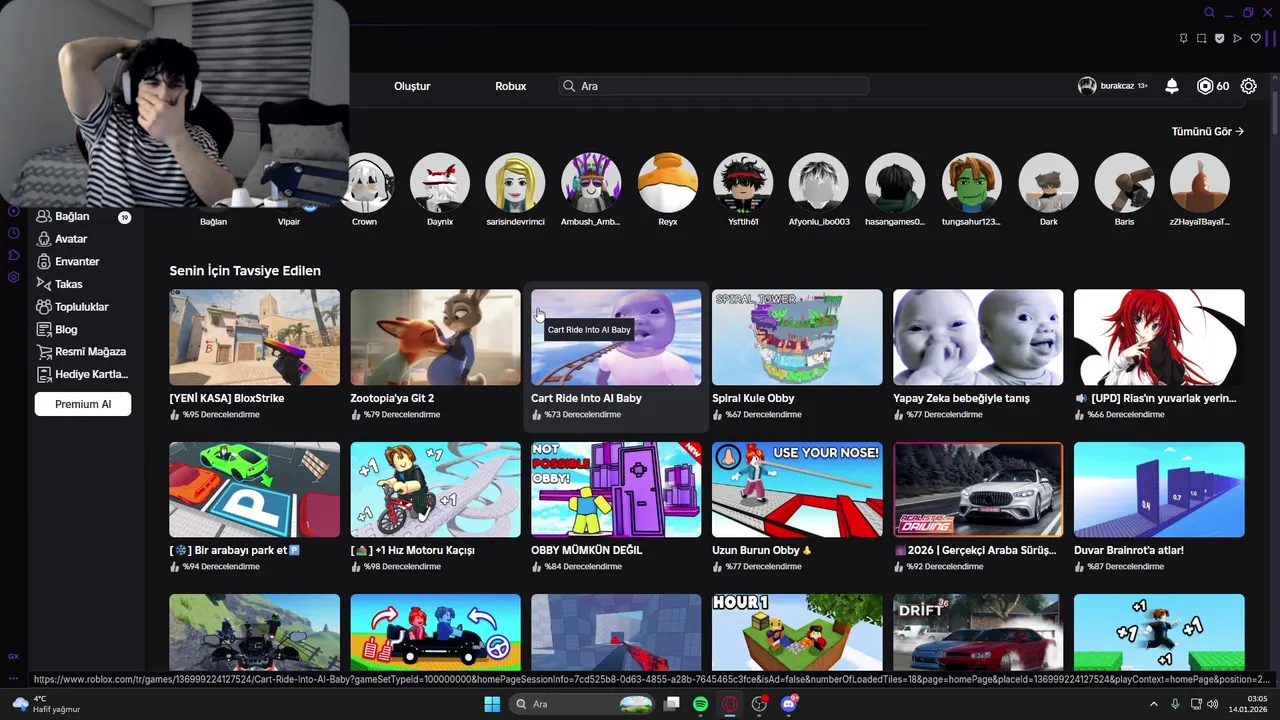Screen dimensions: 1280x720
Task: Open friend Ambush_Amb's avatar
Action: coord(591,183)
